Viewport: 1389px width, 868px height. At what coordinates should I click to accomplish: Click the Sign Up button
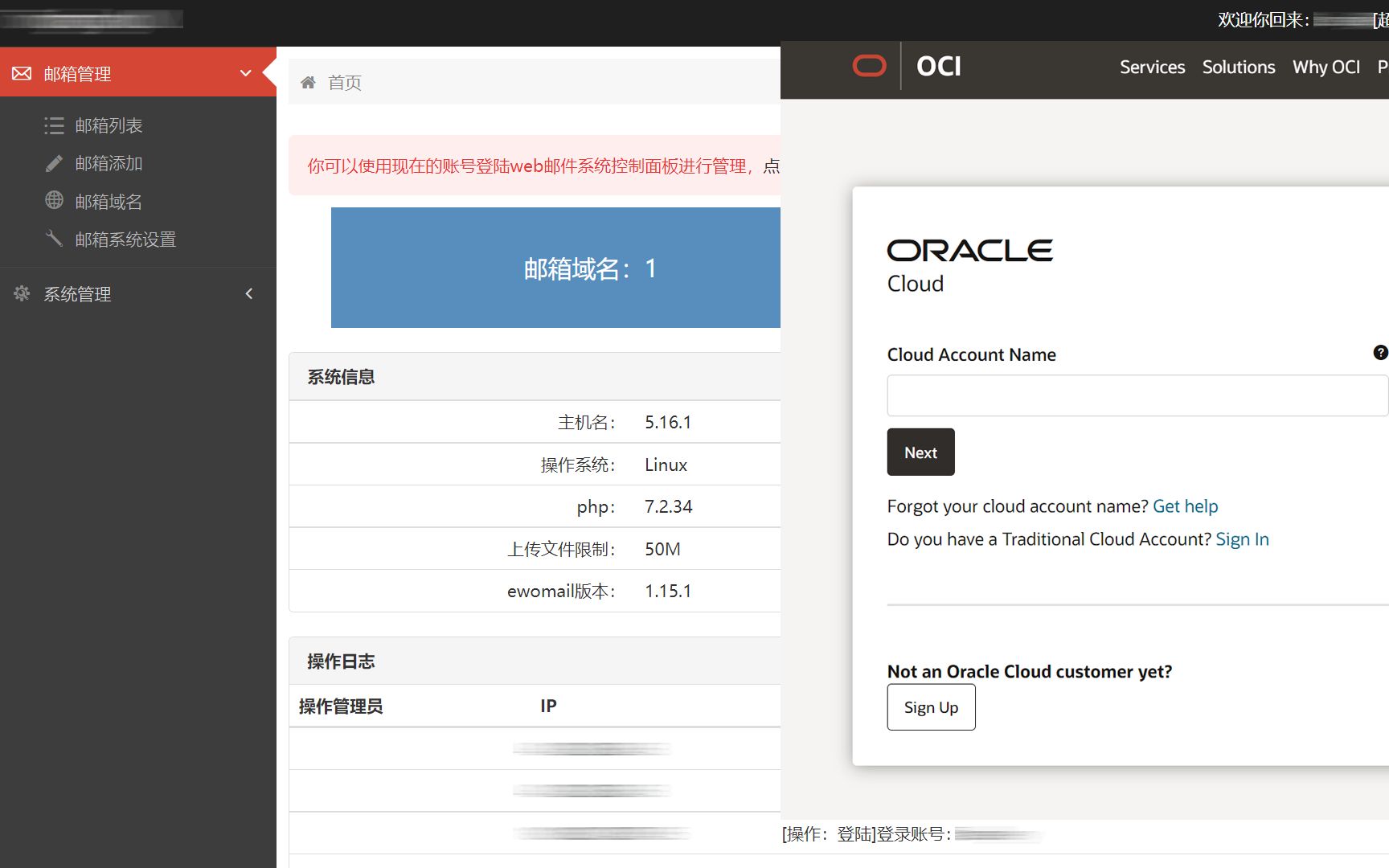931,707
